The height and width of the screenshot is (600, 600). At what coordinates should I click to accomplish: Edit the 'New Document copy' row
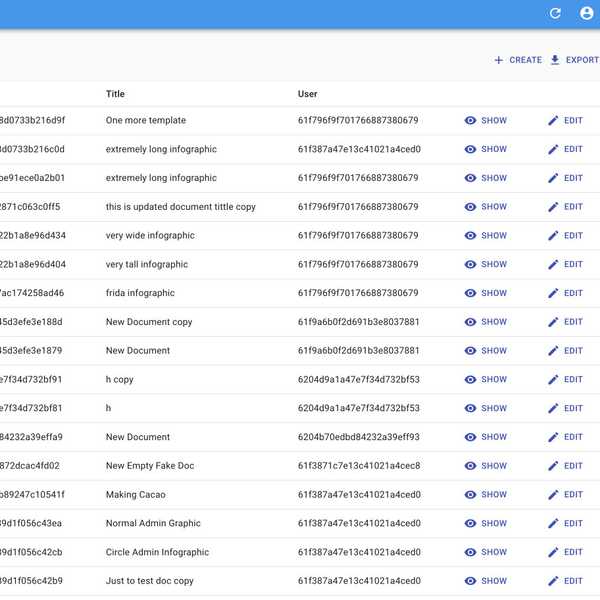coord(565,322)
